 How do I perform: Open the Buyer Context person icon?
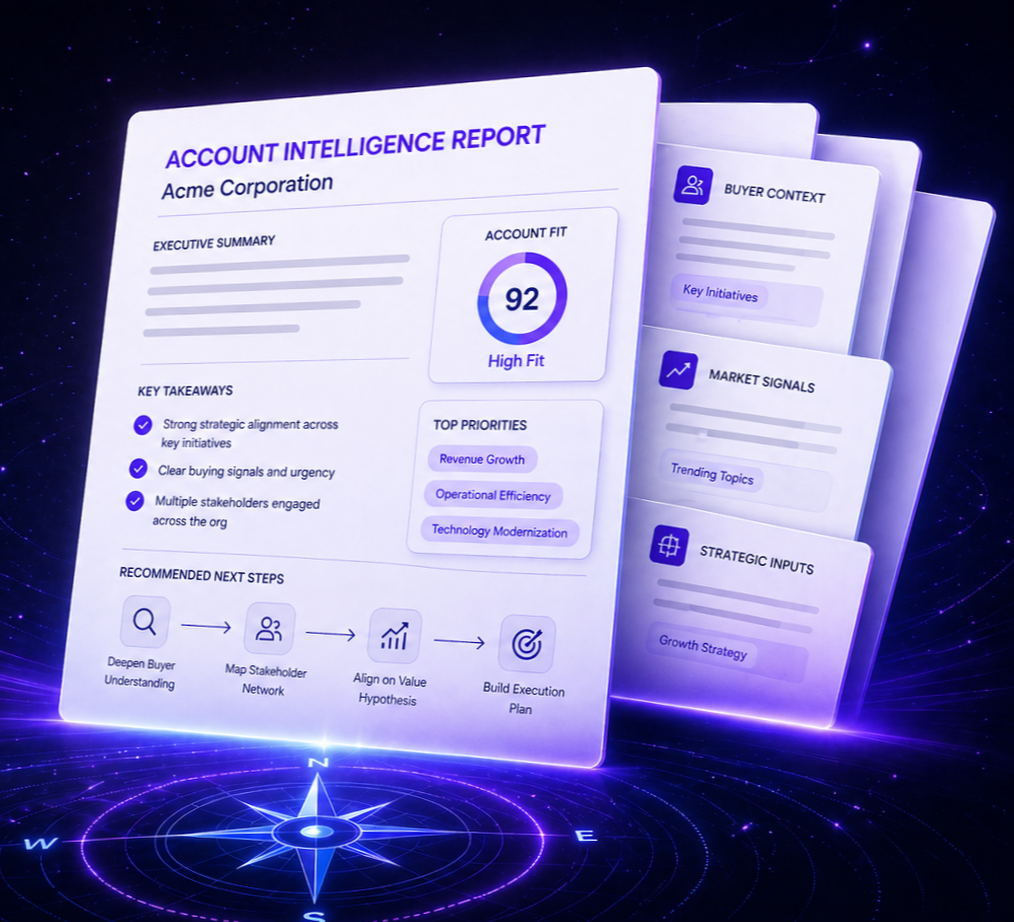693,186
